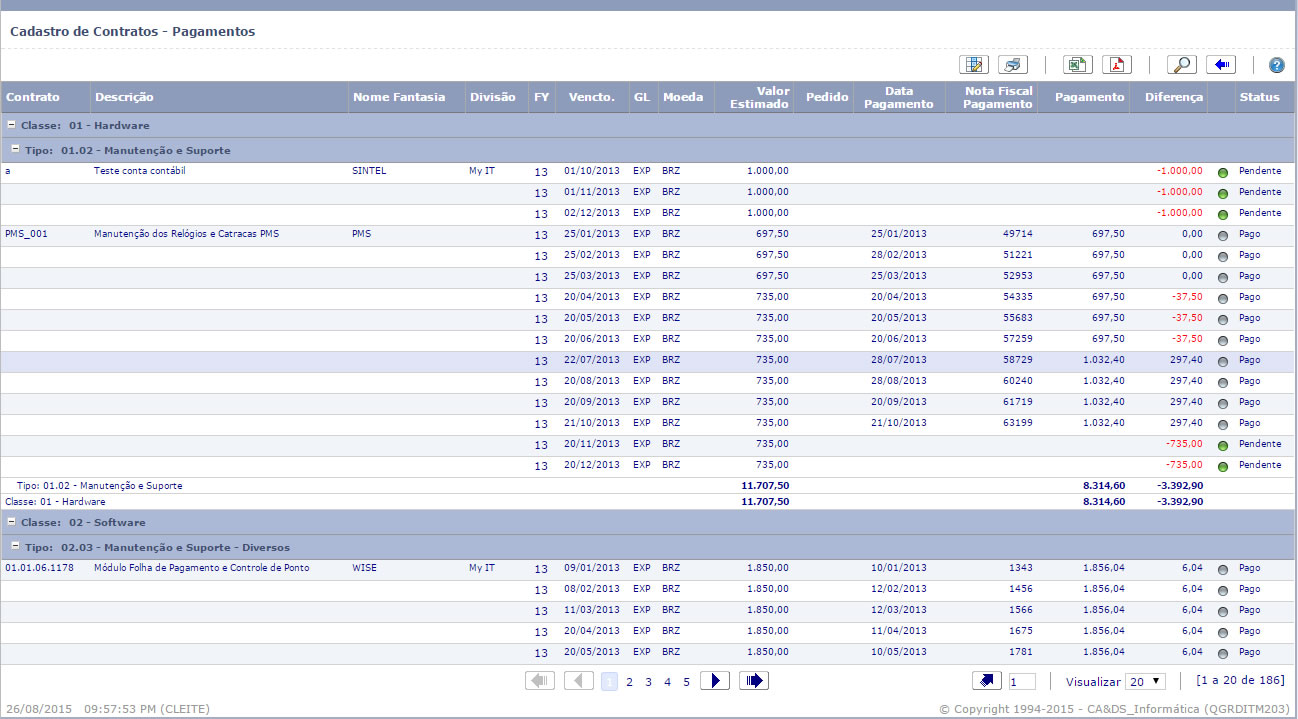This screenshot has width=1298, height=719.
Task: Collapse the Classe 02 - Software group
Action: (x=11, y=522)
